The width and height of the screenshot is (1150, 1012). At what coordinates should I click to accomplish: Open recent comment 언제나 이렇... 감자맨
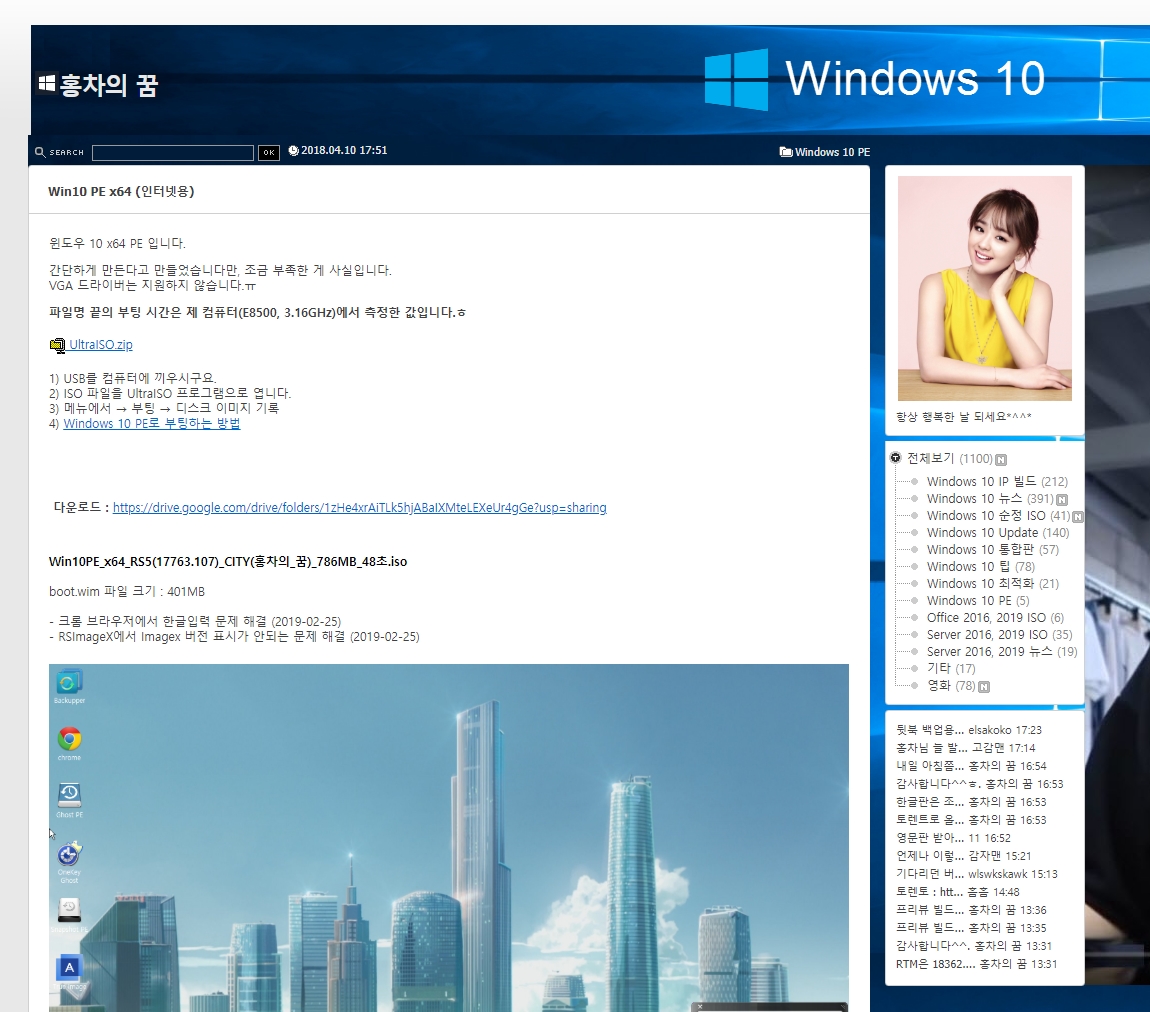click(964, 856)
